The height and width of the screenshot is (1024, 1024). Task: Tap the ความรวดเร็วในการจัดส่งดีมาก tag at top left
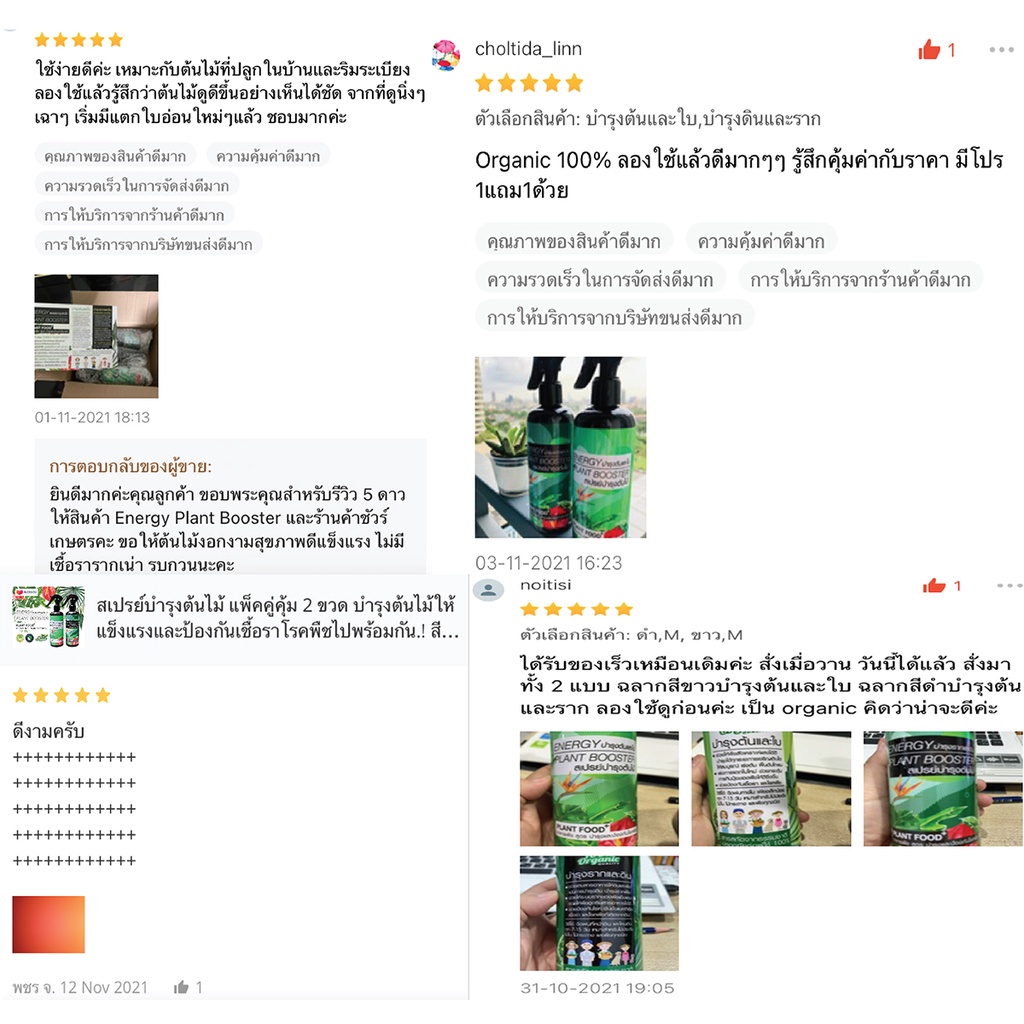click(x=136, y=185)
